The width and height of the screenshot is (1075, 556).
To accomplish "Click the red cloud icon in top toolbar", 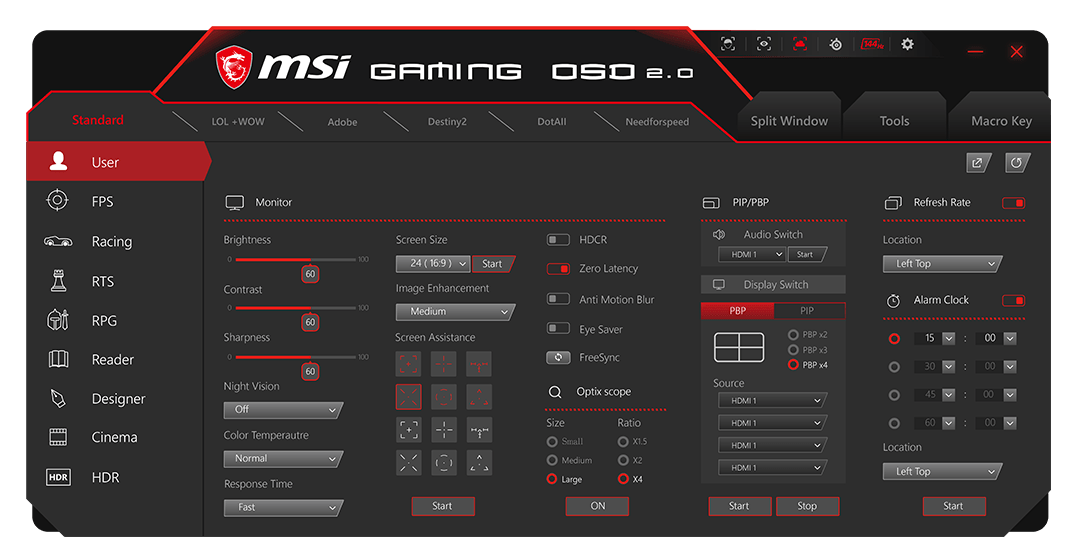I will pos(800,44).
